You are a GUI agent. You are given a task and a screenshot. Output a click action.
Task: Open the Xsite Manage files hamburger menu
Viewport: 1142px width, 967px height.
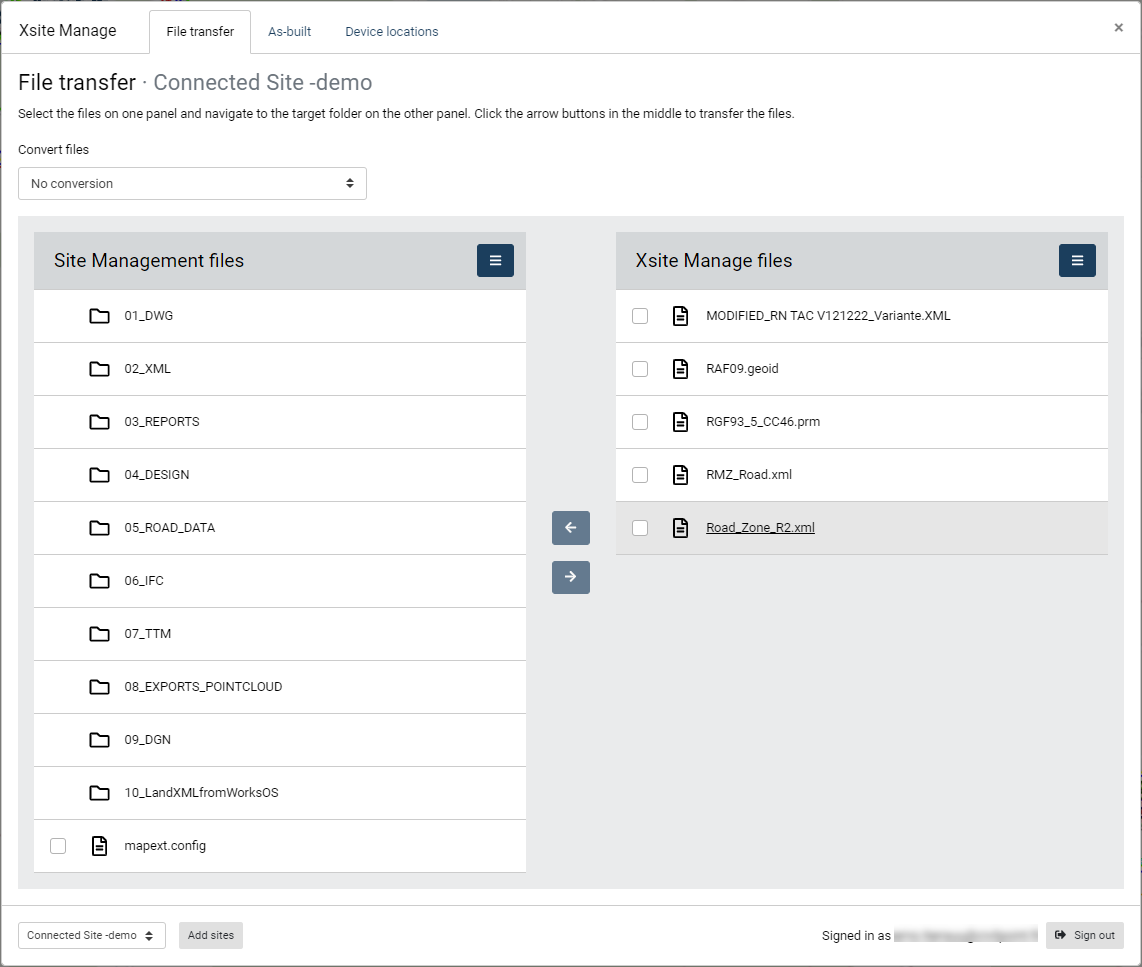tap(1077, 260)
